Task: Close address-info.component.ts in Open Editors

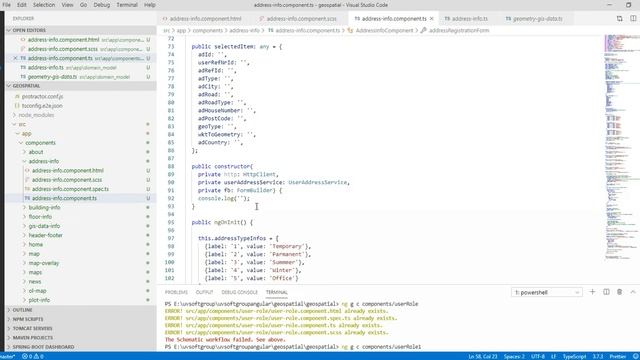Action: (15, 58)
